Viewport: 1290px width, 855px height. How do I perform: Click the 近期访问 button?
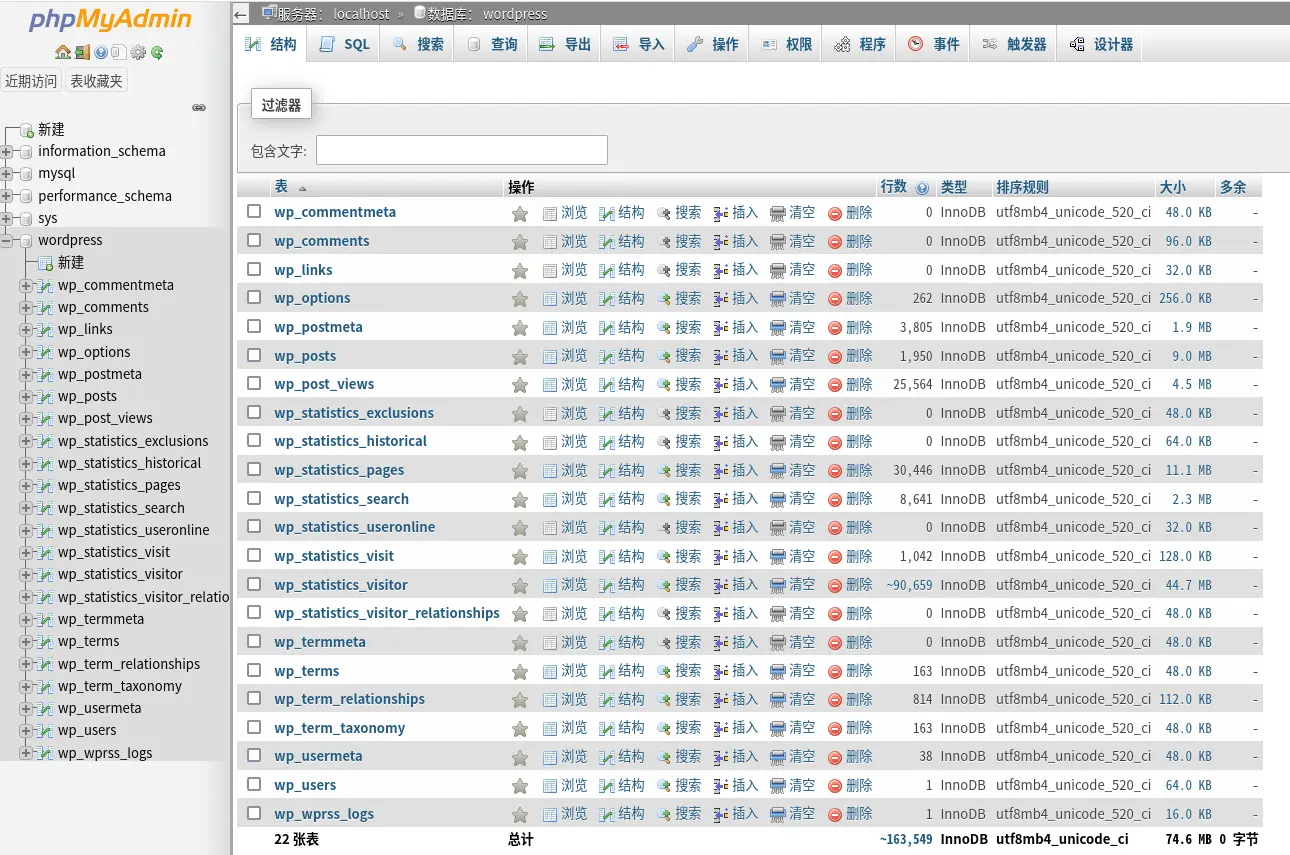pyautogui.click(x=31, y=81)
